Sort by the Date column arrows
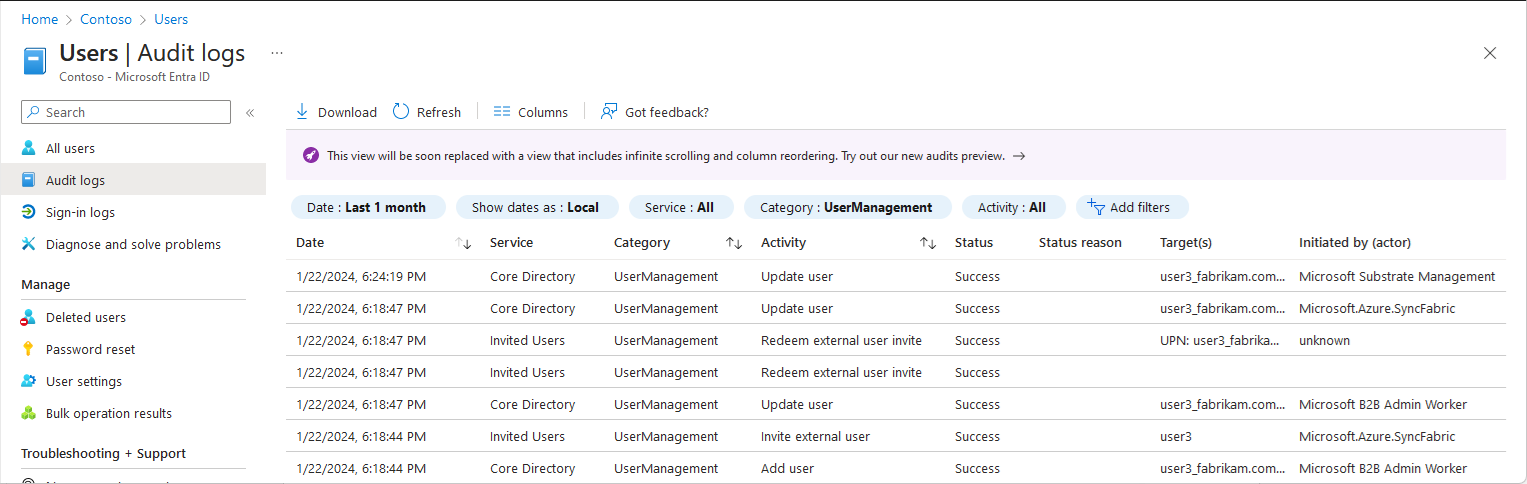 click(x=463, y=243)
